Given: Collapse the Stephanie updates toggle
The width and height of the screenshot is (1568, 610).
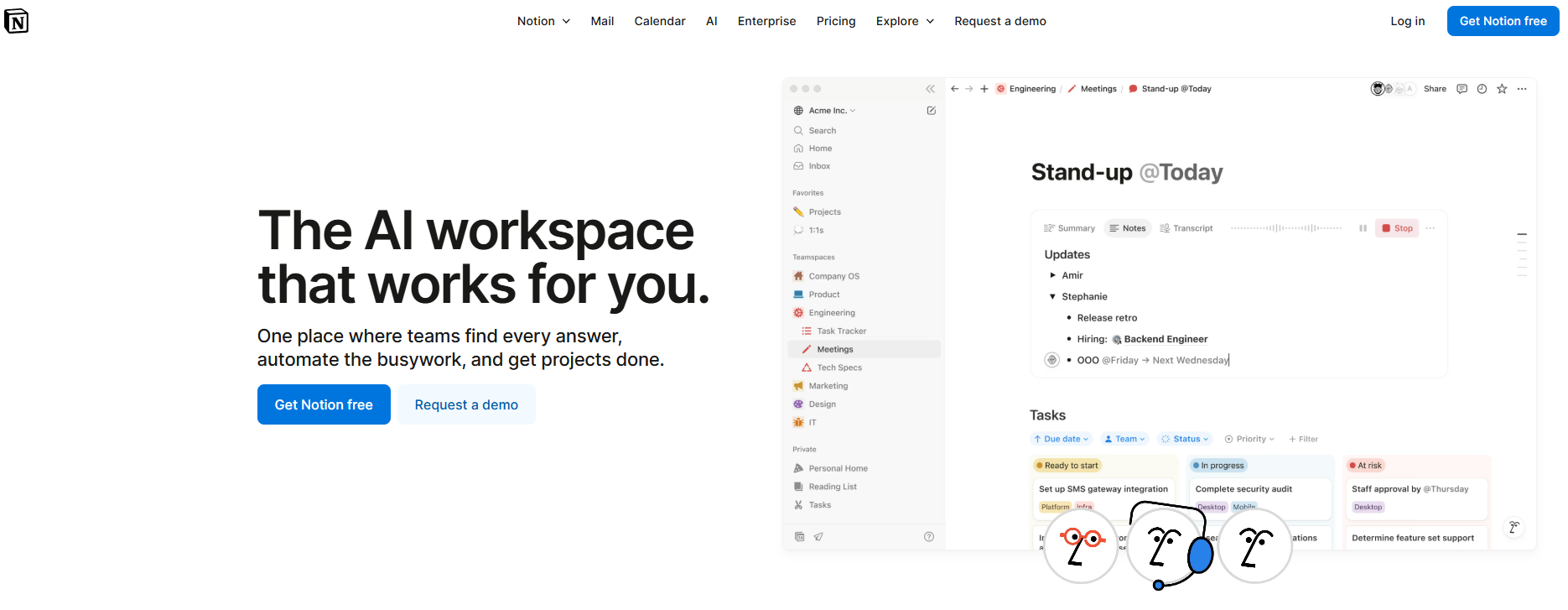Looking at the screenshot, I should click(x=1053, y=296).
